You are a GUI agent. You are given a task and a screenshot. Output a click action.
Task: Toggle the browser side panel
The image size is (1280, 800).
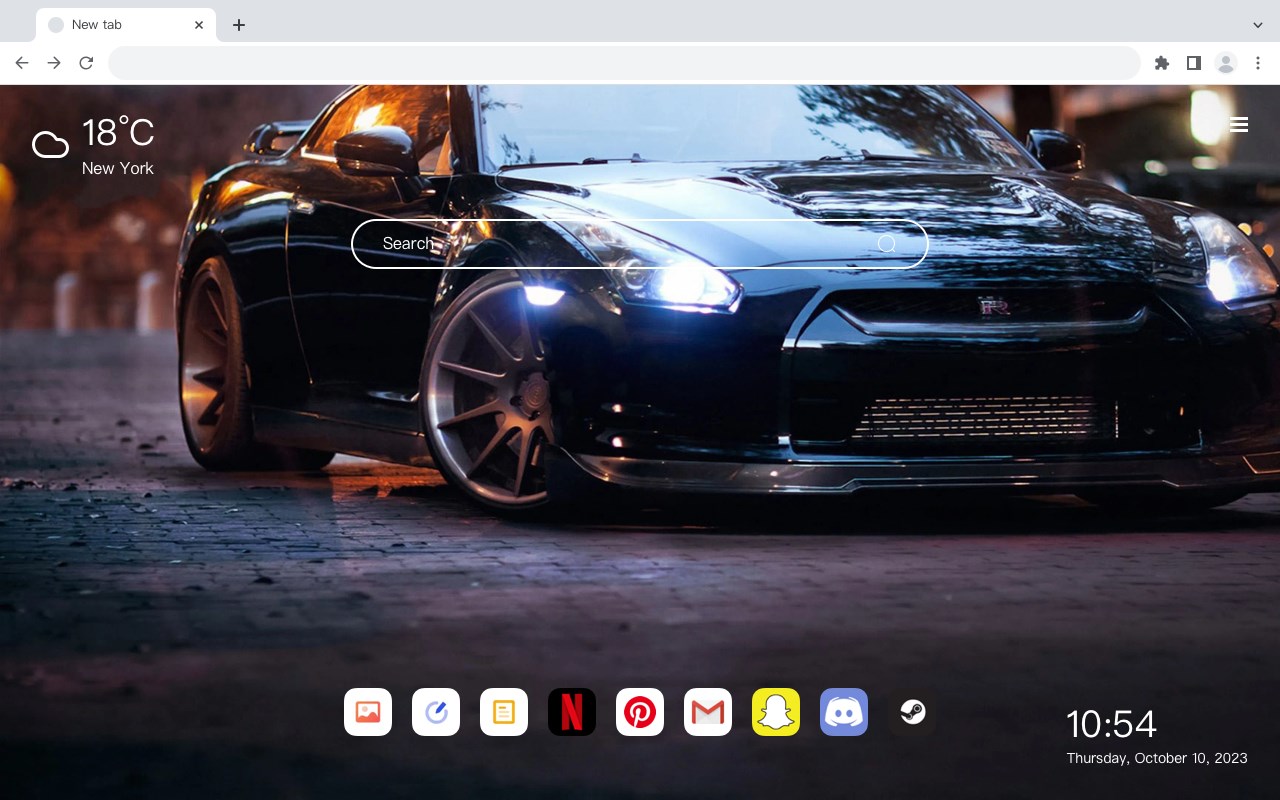(x=1193, y=63)
